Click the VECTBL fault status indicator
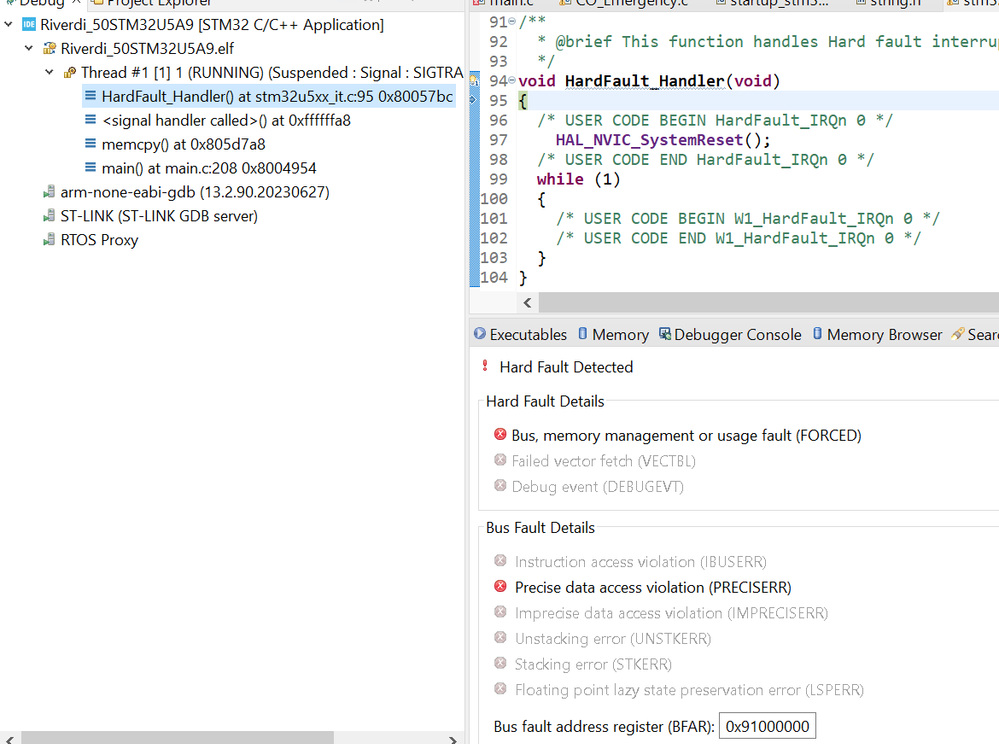 tap(500, 460)
